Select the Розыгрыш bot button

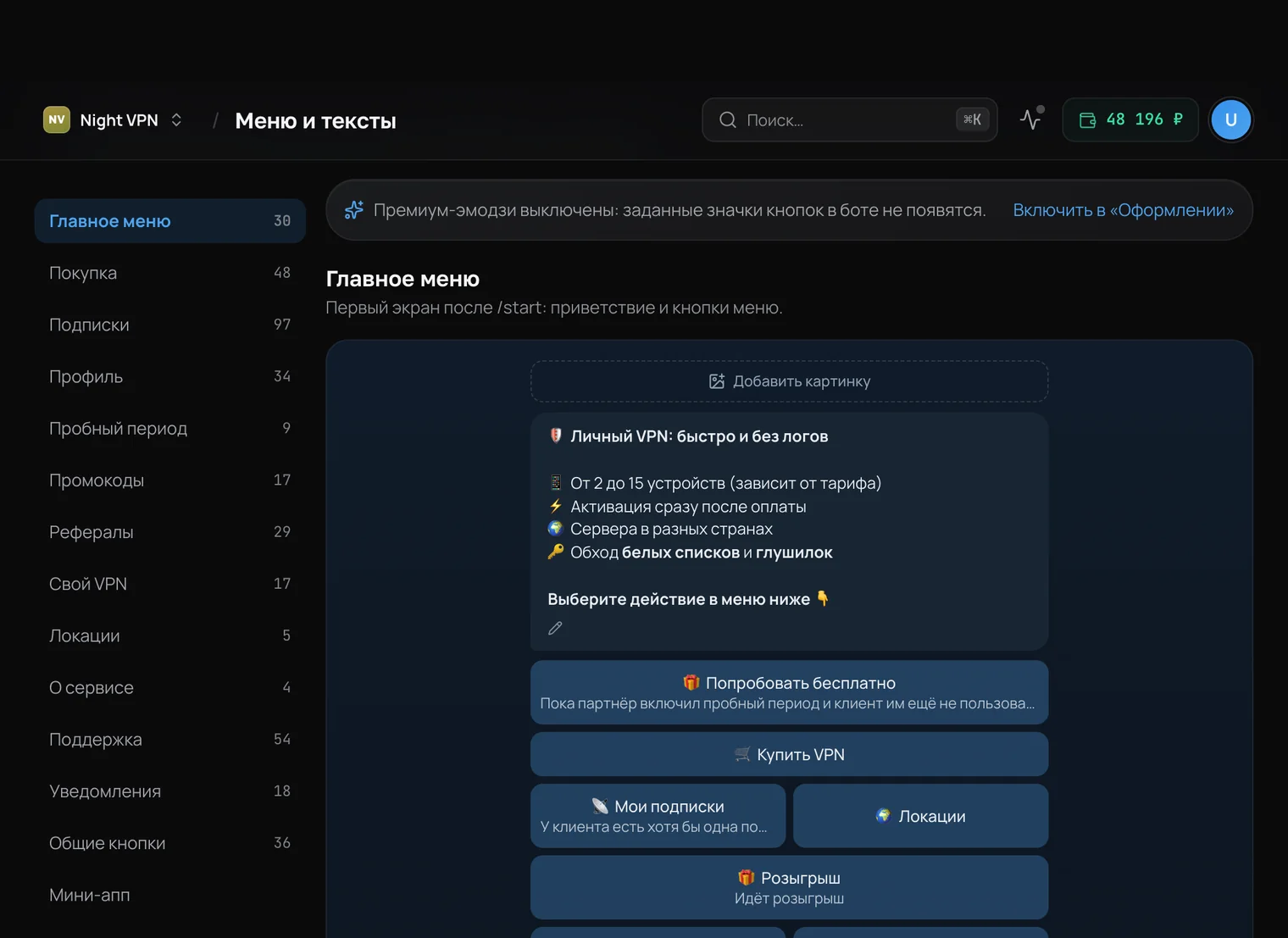pyautogui.click(x=789, y=887)
